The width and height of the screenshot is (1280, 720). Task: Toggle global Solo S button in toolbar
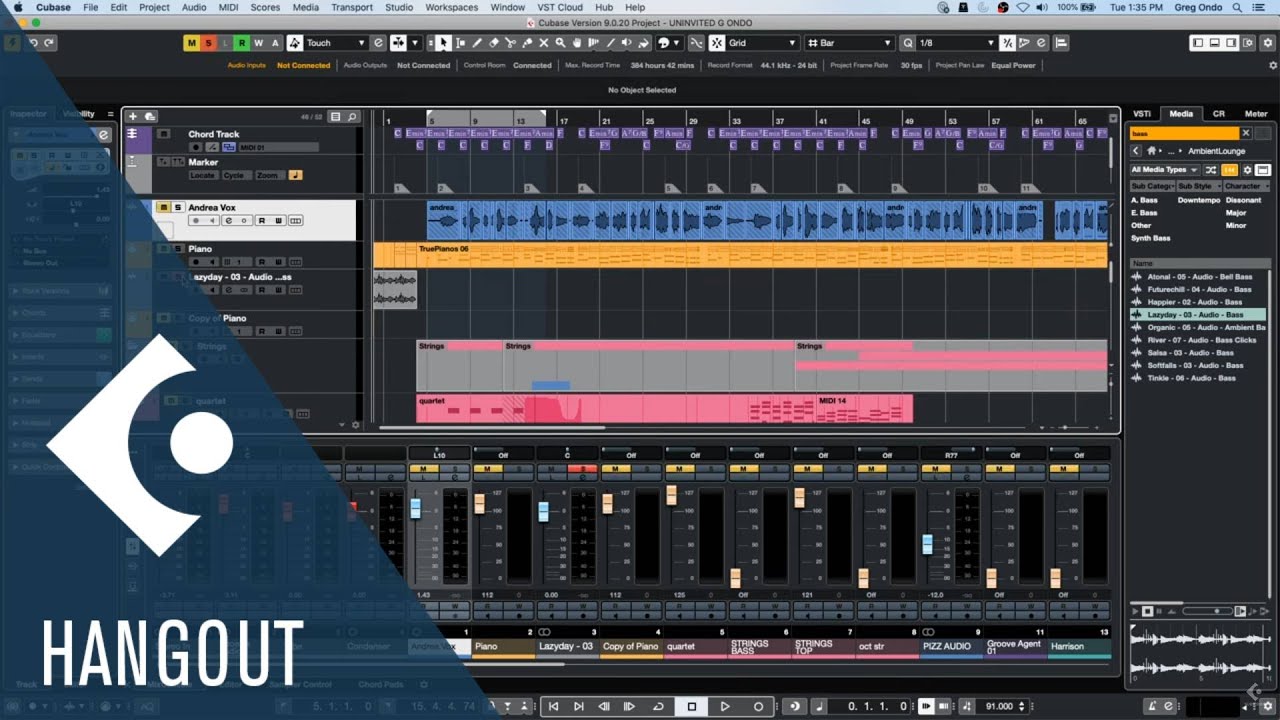(x=208, y=43)
